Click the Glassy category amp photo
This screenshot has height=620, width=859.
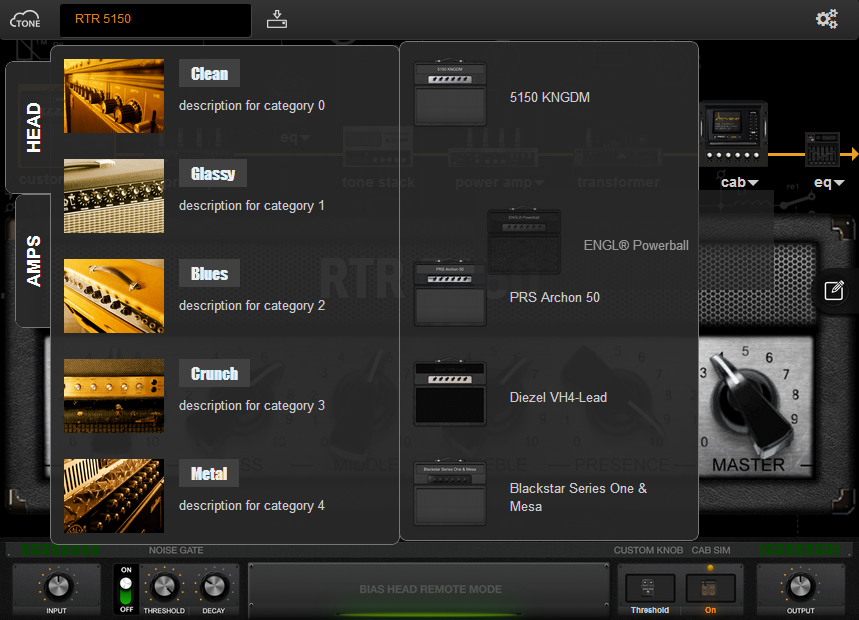(114, 196)
